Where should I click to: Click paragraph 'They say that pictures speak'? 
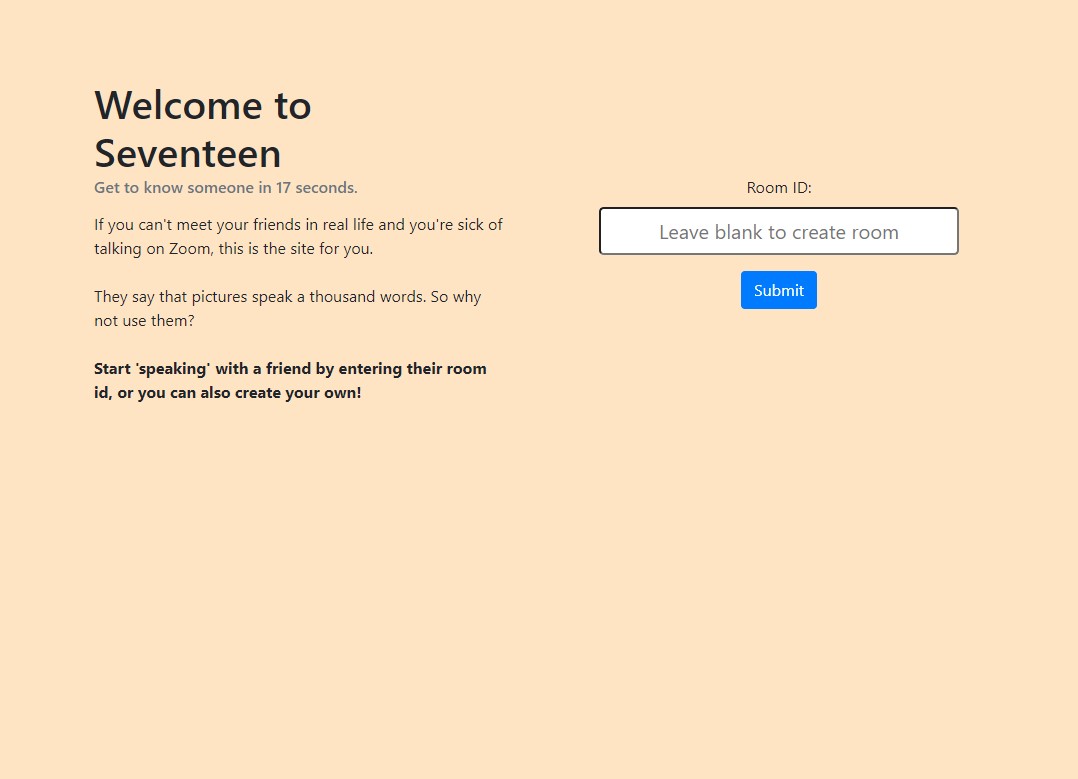click(x=287, y=309)
